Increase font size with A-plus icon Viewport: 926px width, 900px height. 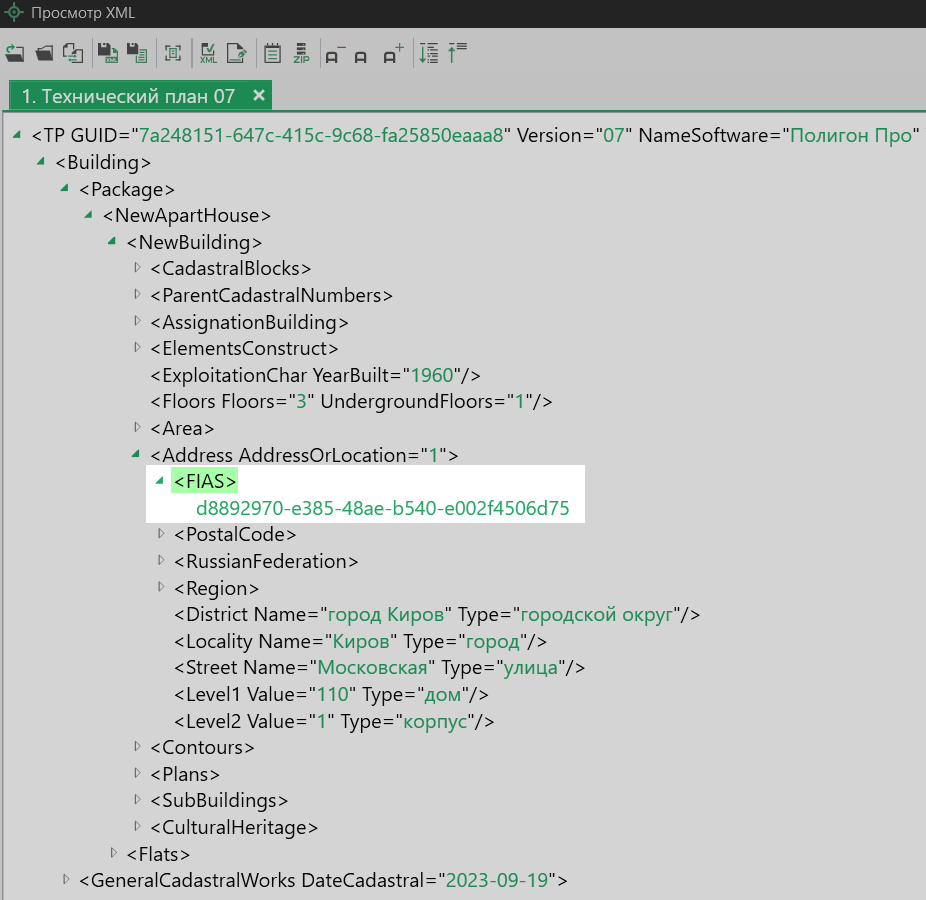click(393, 55)
